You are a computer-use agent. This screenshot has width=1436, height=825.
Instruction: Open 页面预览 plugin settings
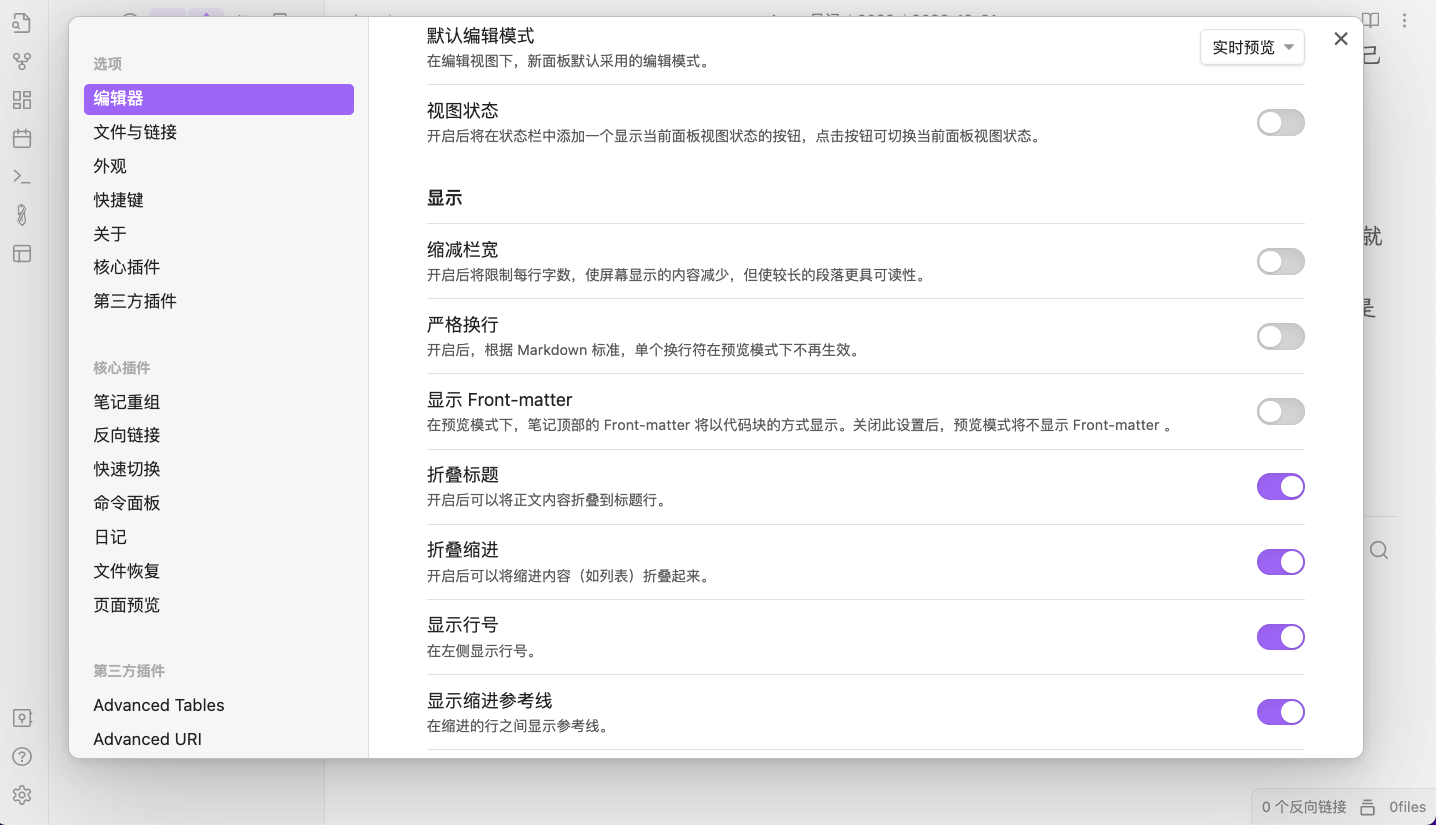click(x=219, y=605)
